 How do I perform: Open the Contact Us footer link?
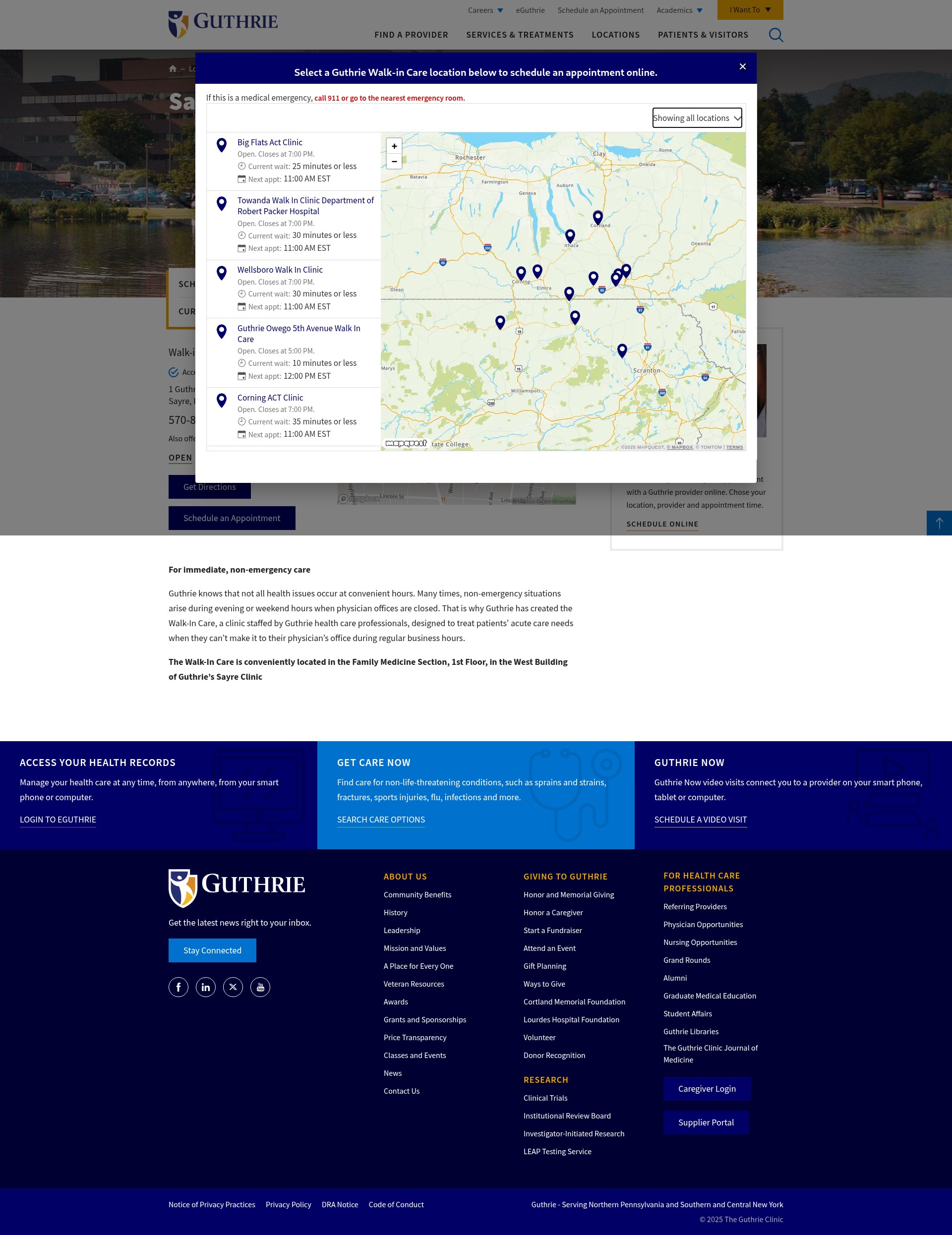401,1091
